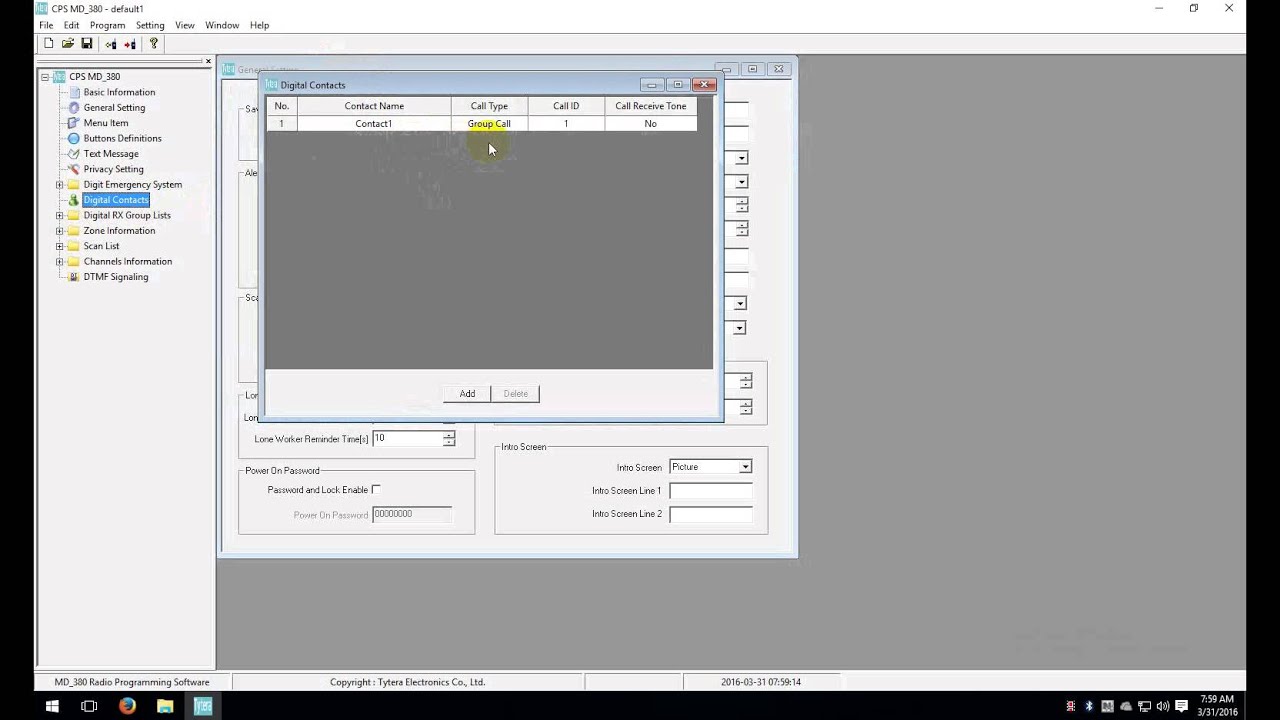Image resolution: width=1280 pixels, height=720 pixels.
Task: Expand the Digit Emergency System node
Action: 59,185
